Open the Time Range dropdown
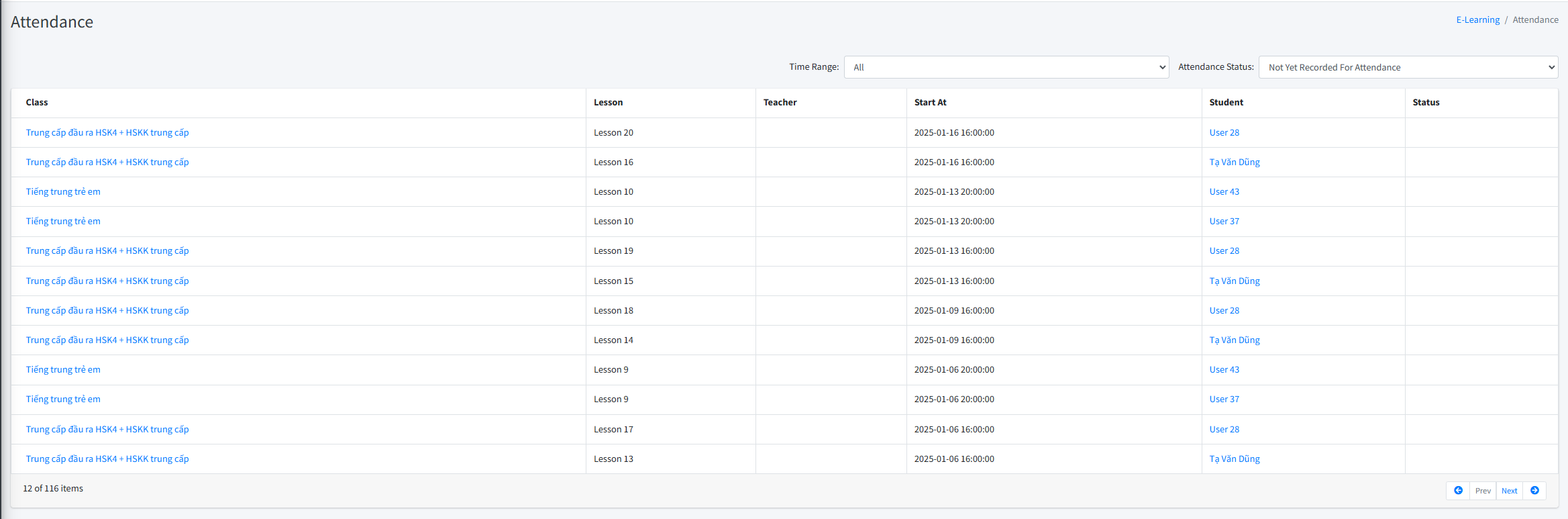The height and width of the screenshot is (519, 1568). 1006,67
